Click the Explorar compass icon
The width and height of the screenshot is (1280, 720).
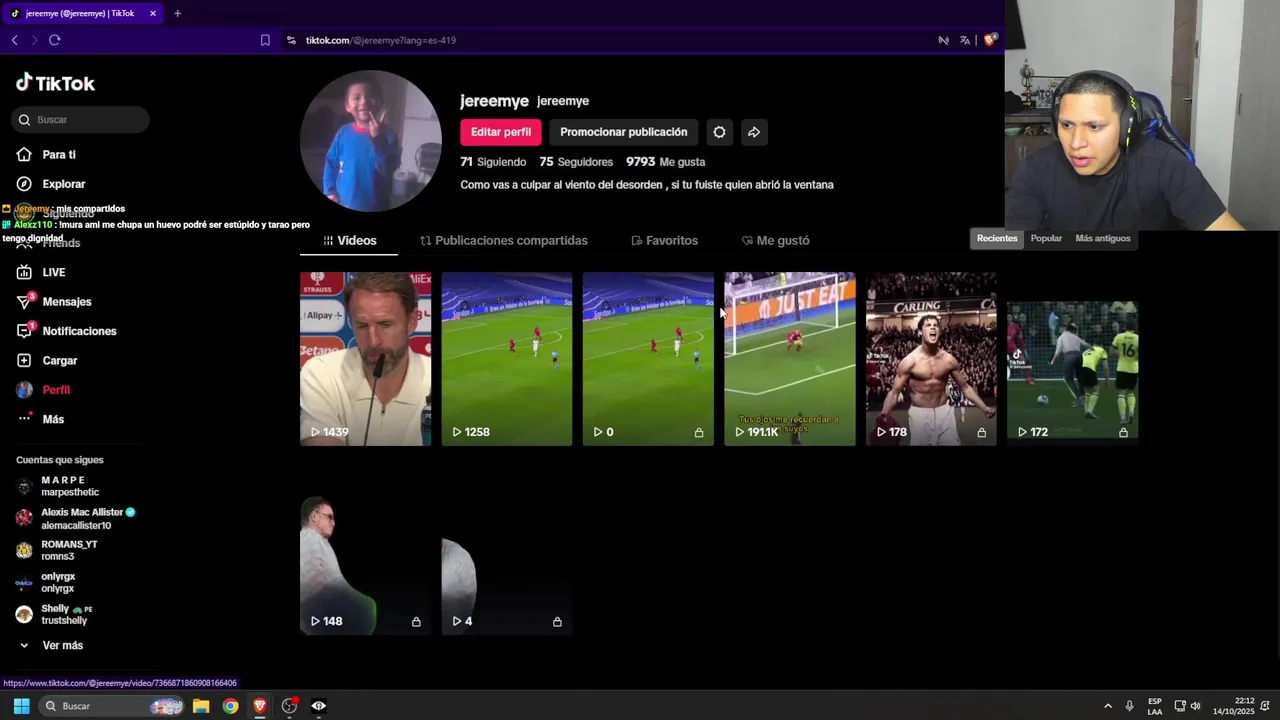coord(25,184)
